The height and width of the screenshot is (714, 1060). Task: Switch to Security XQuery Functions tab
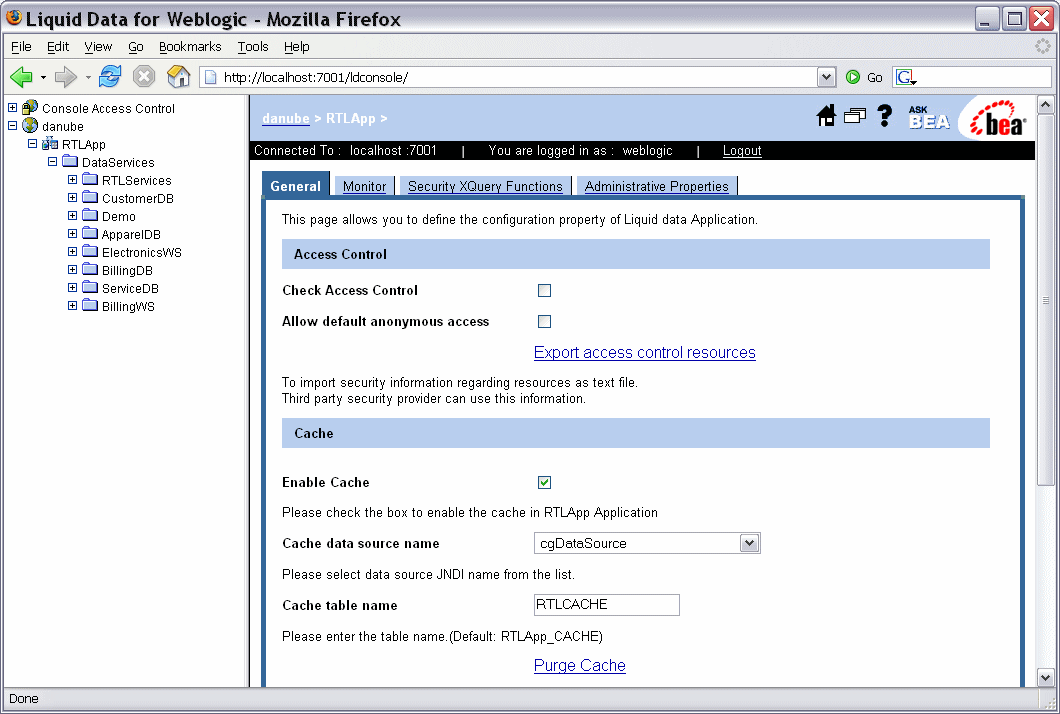[x=485, y=187]
